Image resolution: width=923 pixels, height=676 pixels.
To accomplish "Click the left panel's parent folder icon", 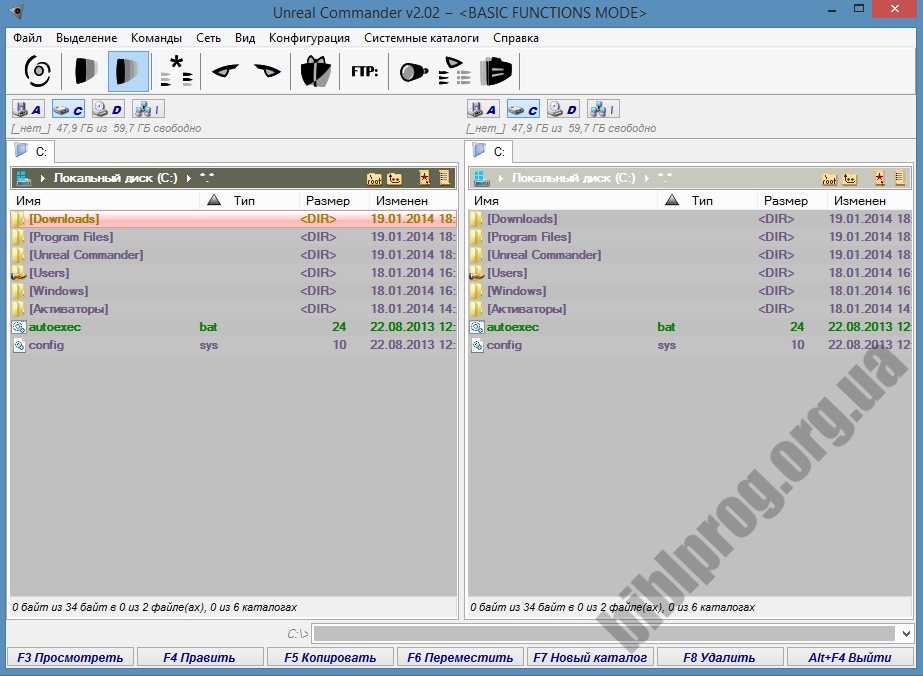I will (x=394, y=178).
